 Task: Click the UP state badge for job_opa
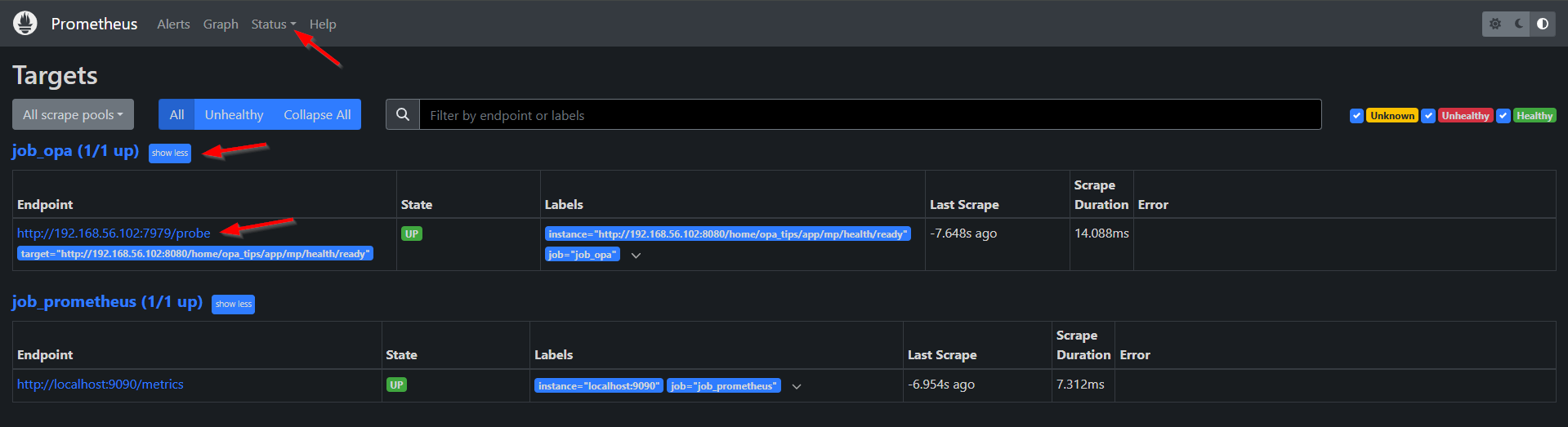(412, 234)
